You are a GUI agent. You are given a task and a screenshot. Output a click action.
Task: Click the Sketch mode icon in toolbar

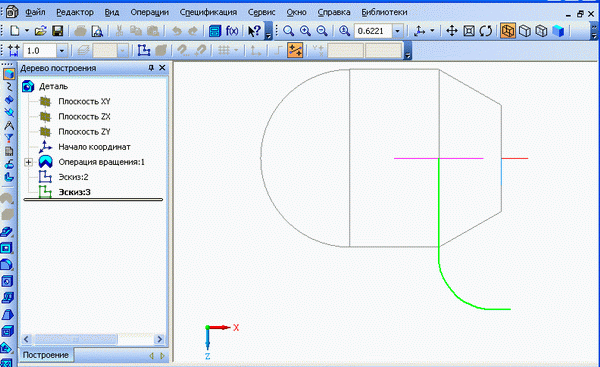[144, 51]
